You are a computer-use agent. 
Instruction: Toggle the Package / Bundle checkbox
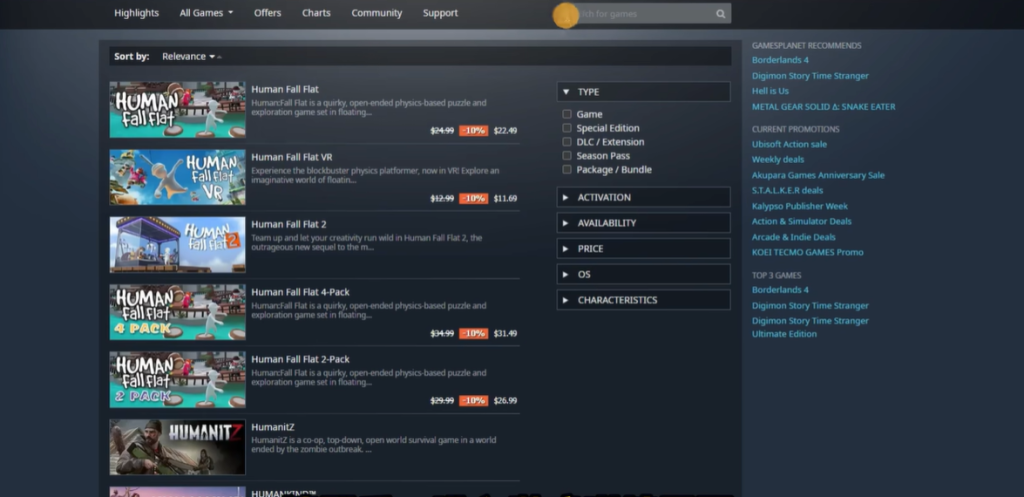(x=568, y=170)
